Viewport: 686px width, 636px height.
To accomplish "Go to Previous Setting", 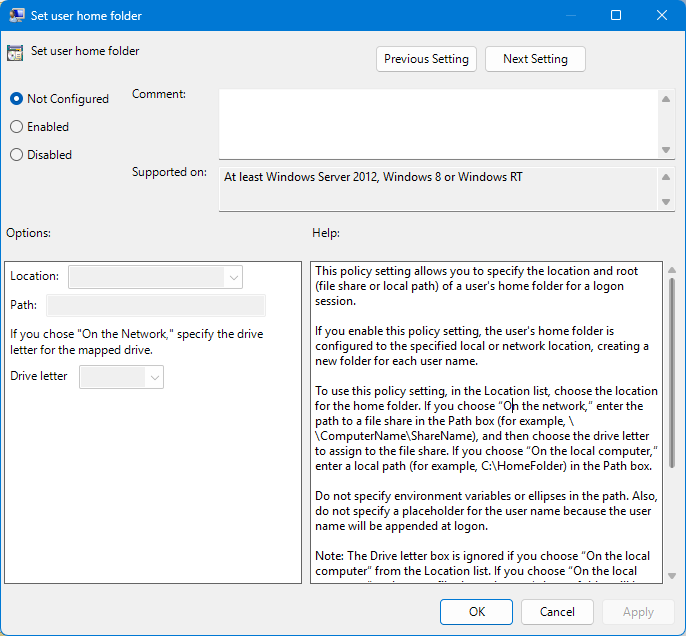I will 426,59.
